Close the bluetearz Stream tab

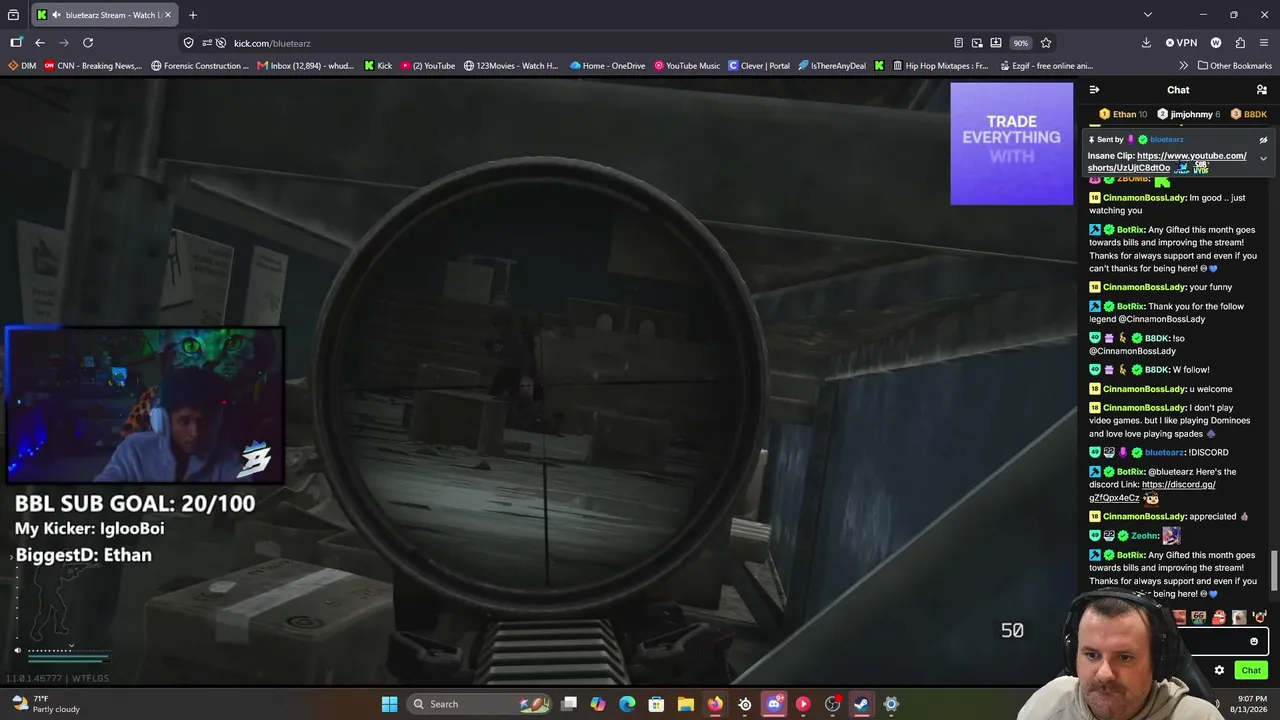(167, 15)
